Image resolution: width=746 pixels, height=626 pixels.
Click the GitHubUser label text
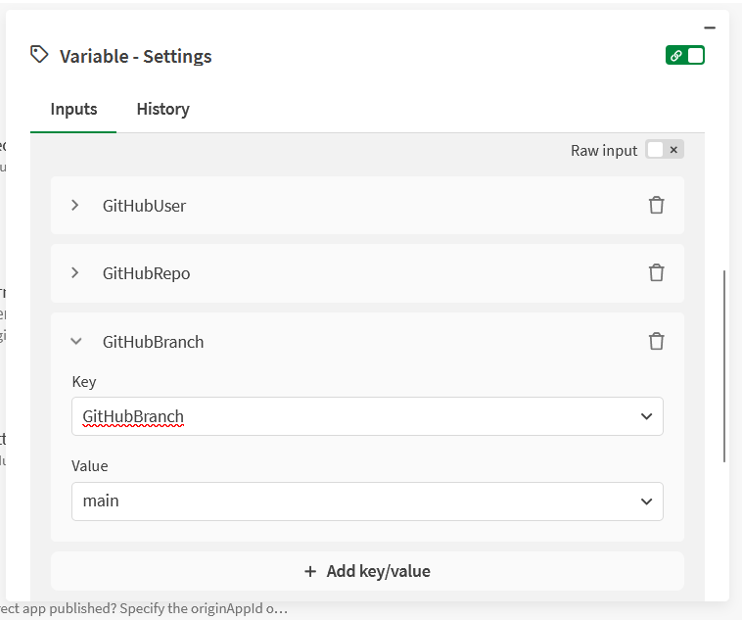[144, 206]
